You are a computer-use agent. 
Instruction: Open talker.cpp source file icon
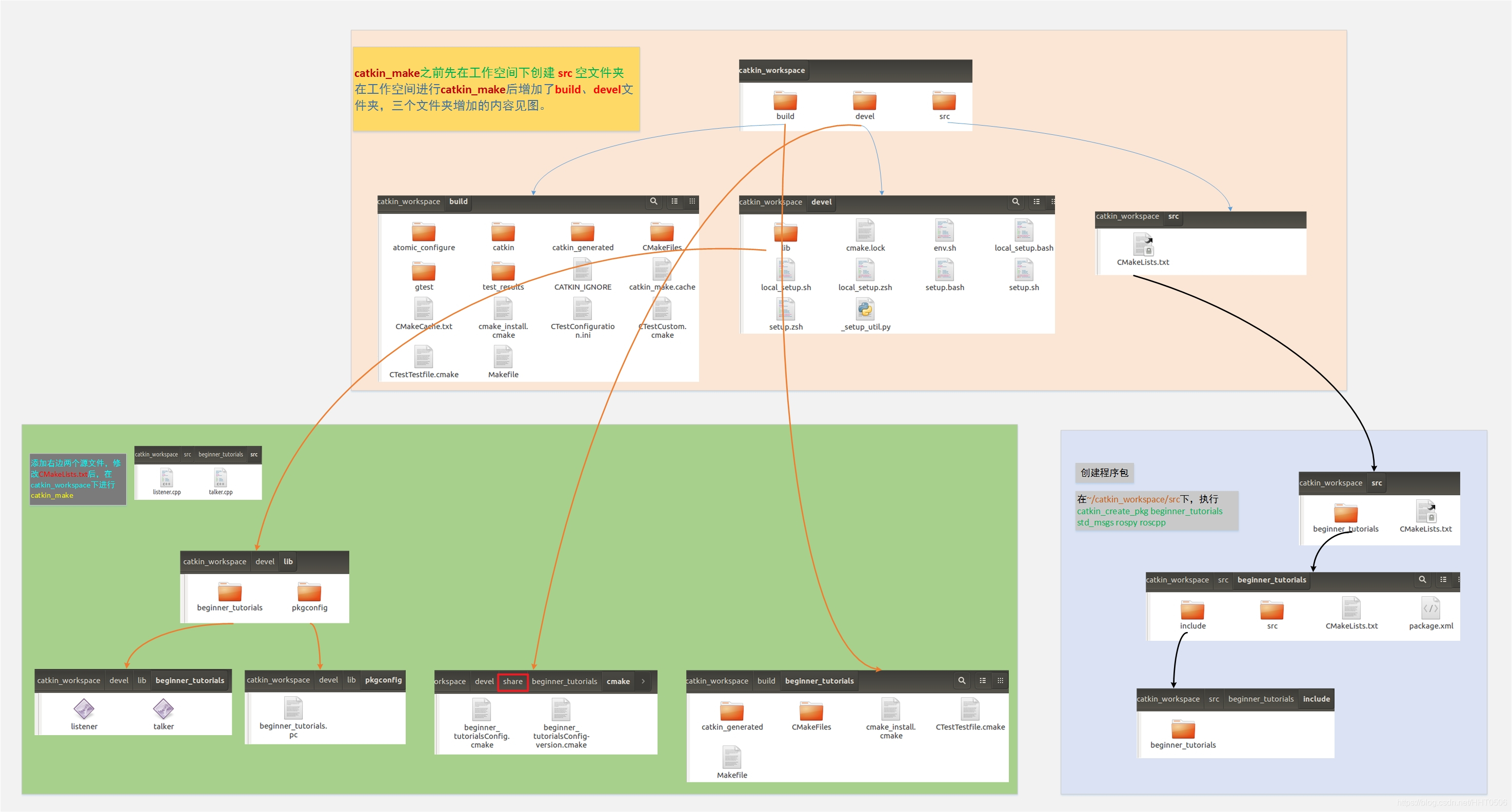[220, 478]
